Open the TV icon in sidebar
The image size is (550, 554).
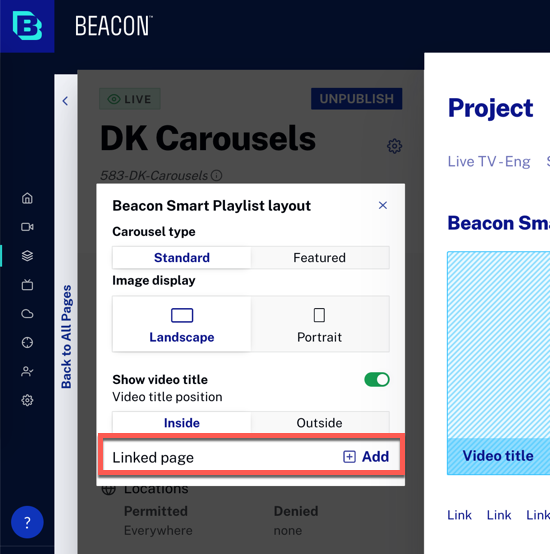27,284
